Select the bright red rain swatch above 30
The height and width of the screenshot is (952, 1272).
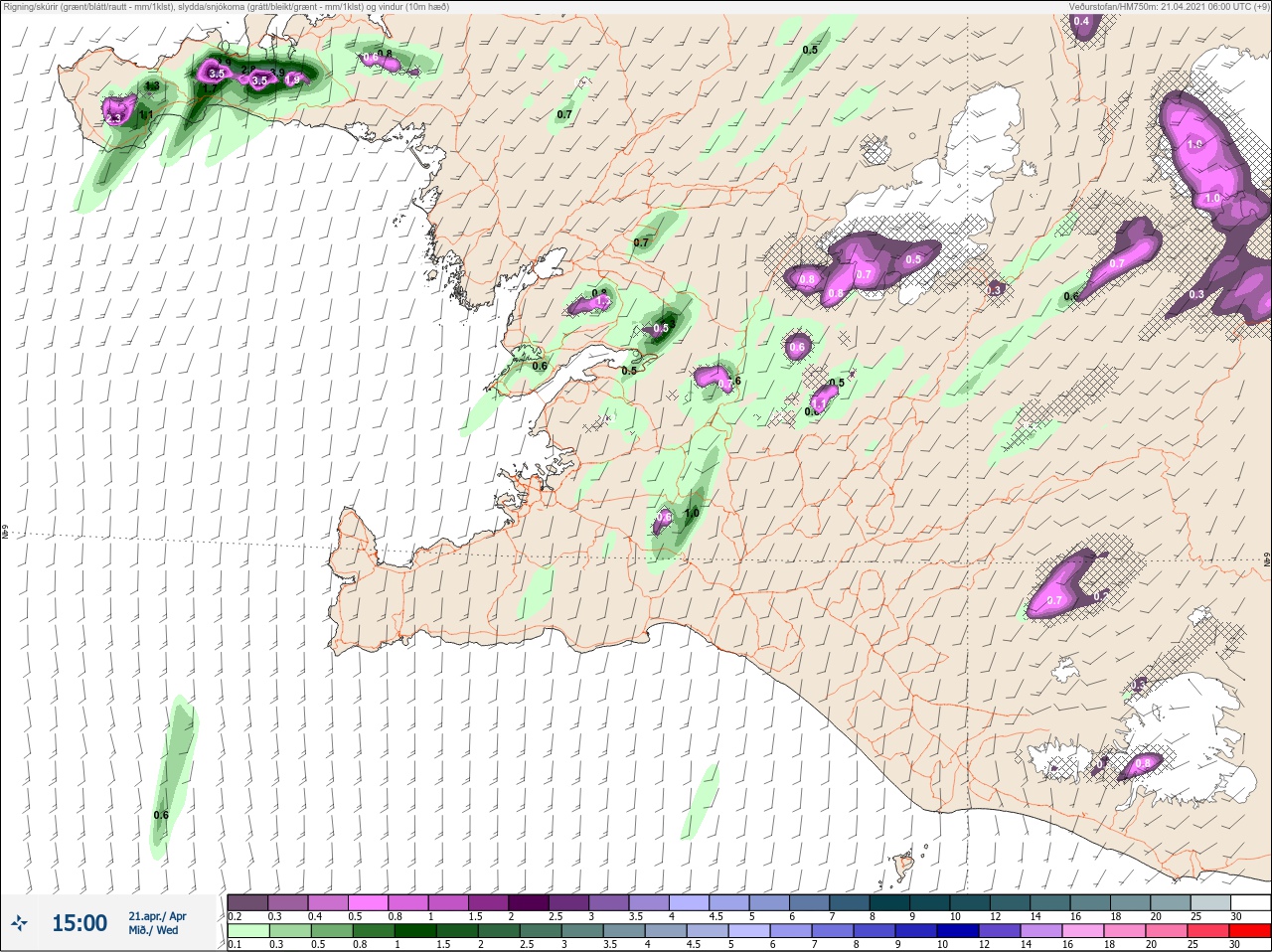[x=1249, y=932]
